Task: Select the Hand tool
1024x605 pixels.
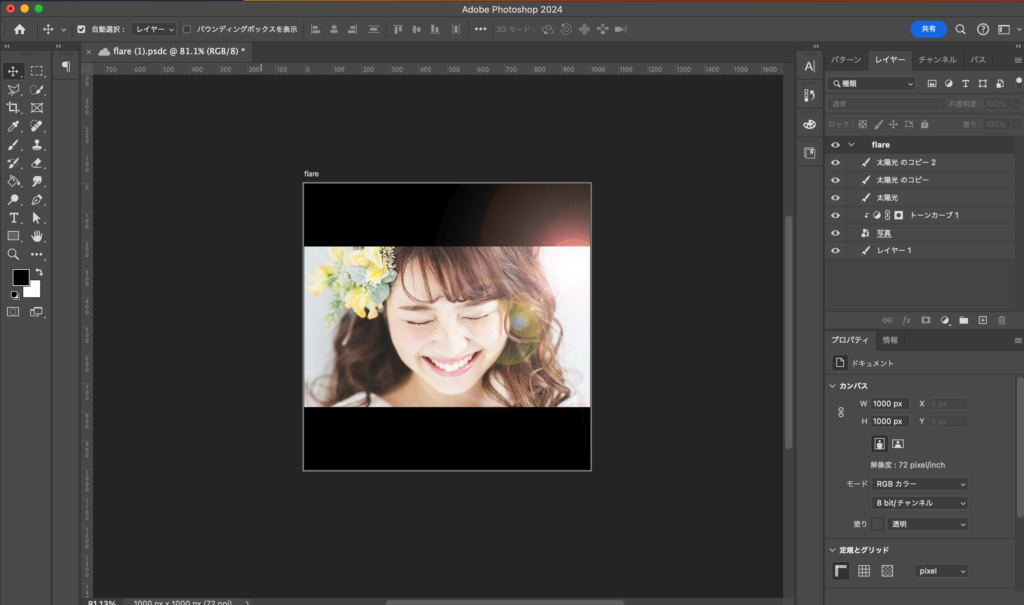Action: 37,236
